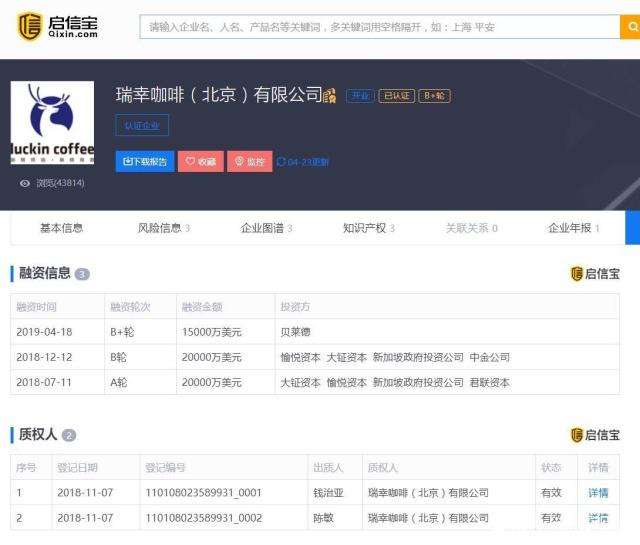The image size is (640, 545).
Task: Open the luckin coffee logo thumbnail
Action: [x=52, y=122]
